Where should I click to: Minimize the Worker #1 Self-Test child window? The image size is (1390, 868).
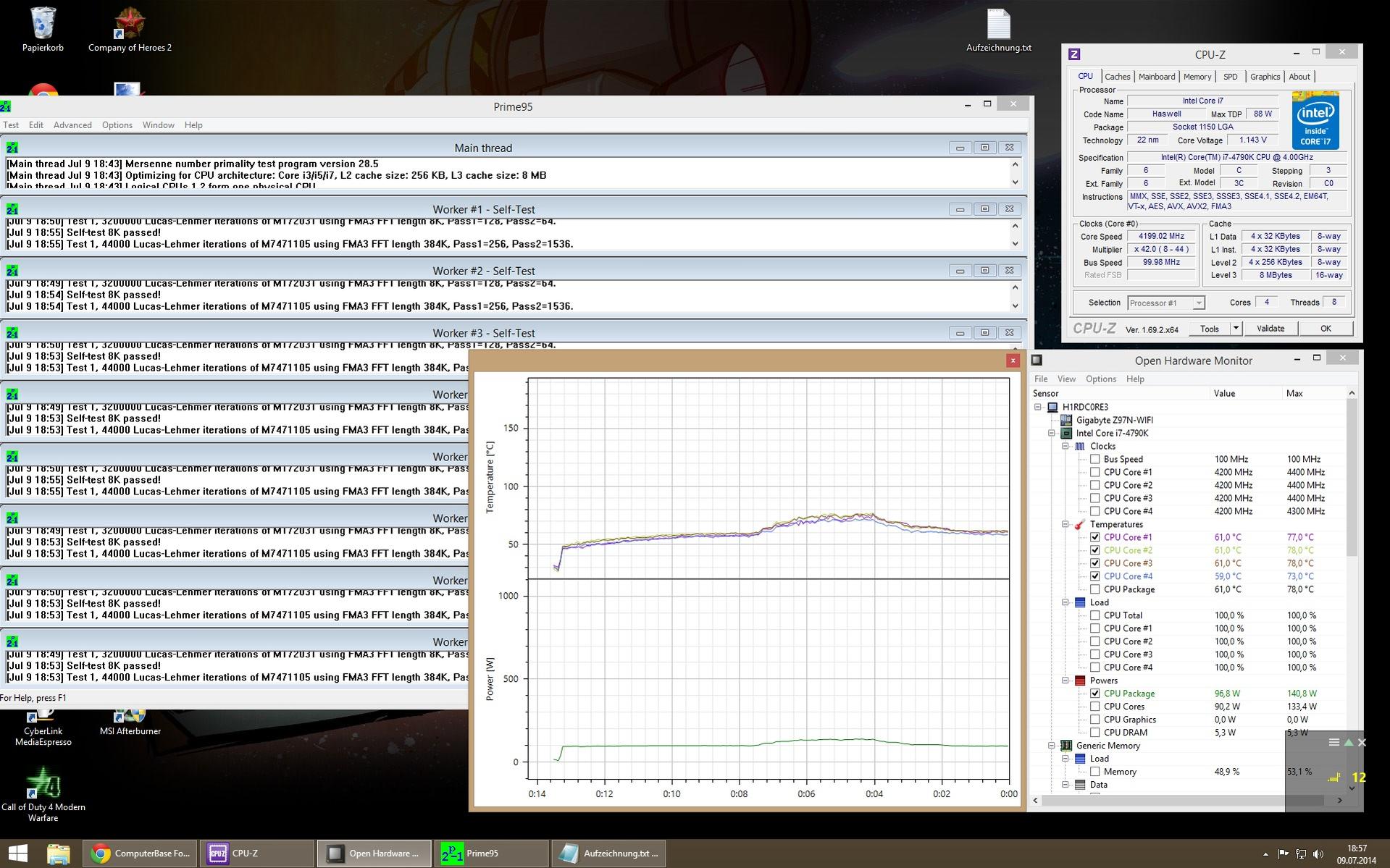pyautogui.click(x=960, y=209)
